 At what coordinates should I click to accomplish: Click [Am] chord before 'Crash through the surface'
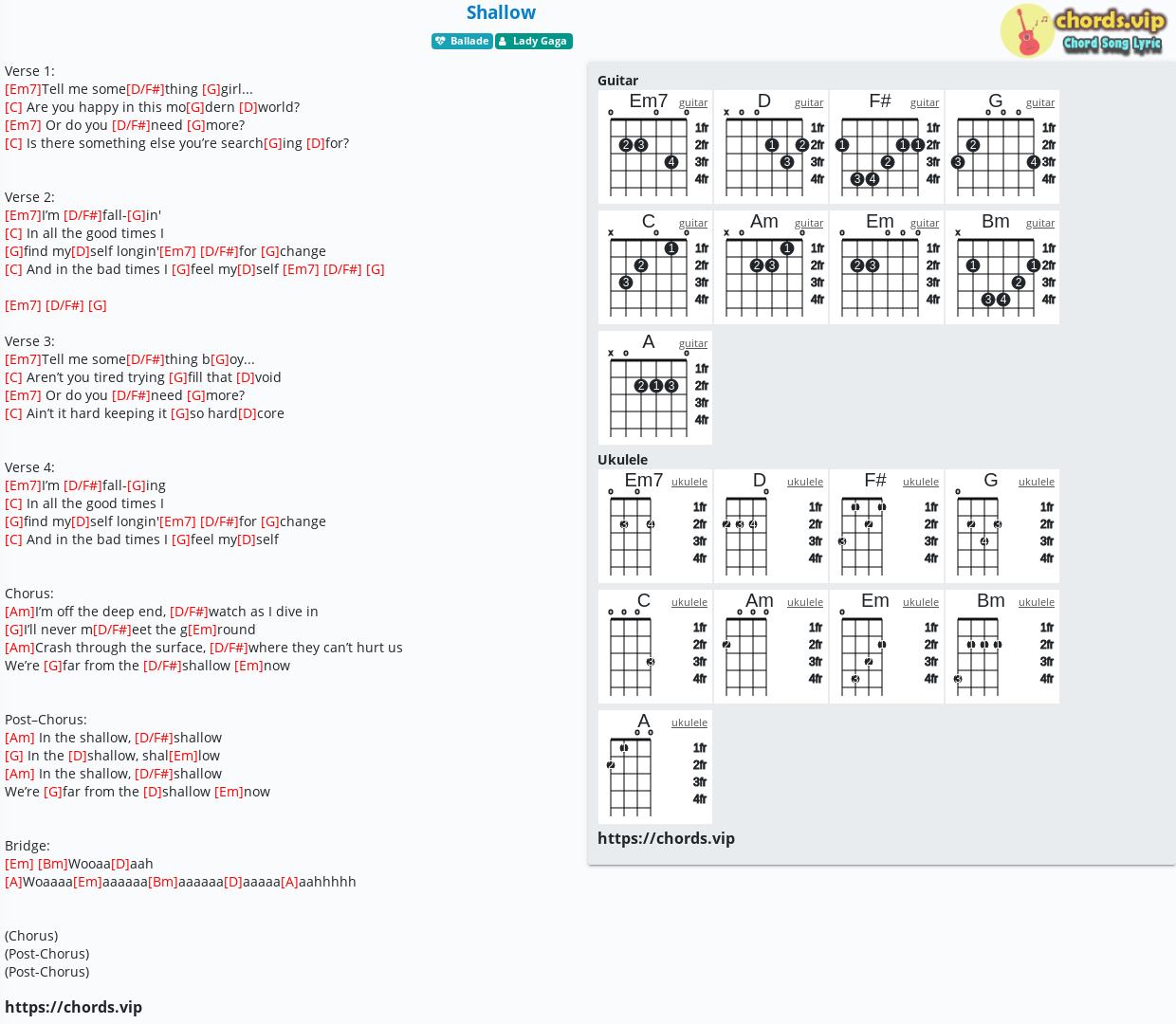[x=20, y=648]
